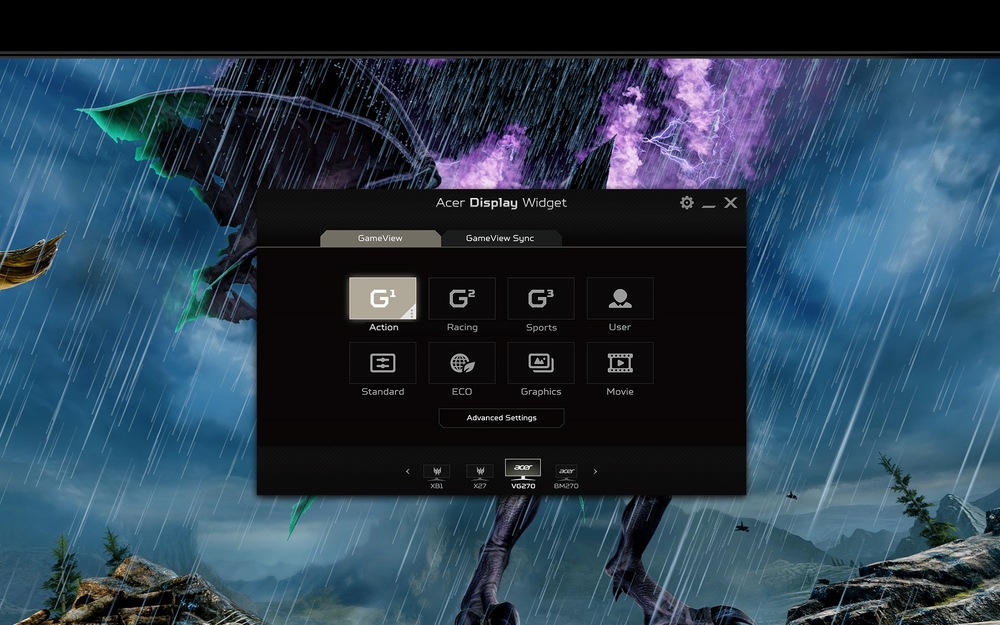This screenshot has height=625, width=1000.
Task: Open widget settings gear icon
Action: (x=687, y=203)
